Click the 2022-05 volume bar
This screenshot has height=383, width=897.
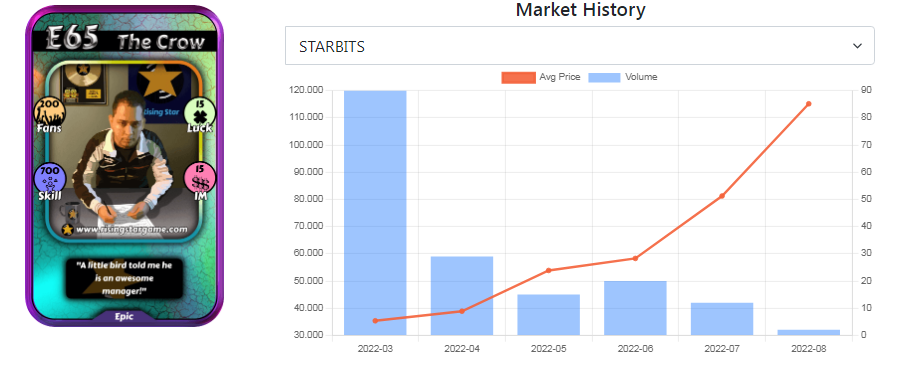pos(549,315)
